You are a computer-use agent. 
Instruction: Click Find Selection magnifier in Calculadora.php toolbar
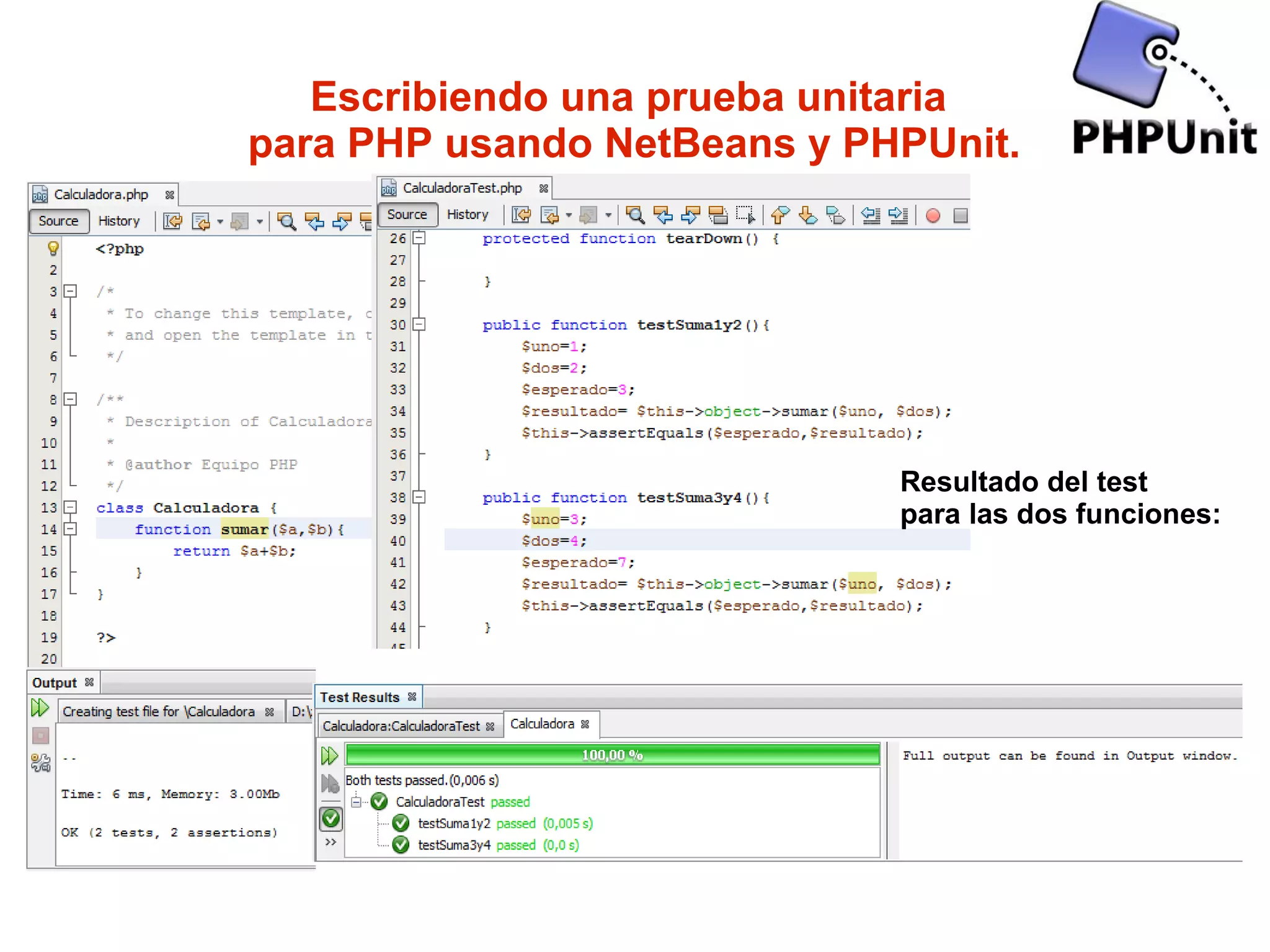click(x=286, y=221)
